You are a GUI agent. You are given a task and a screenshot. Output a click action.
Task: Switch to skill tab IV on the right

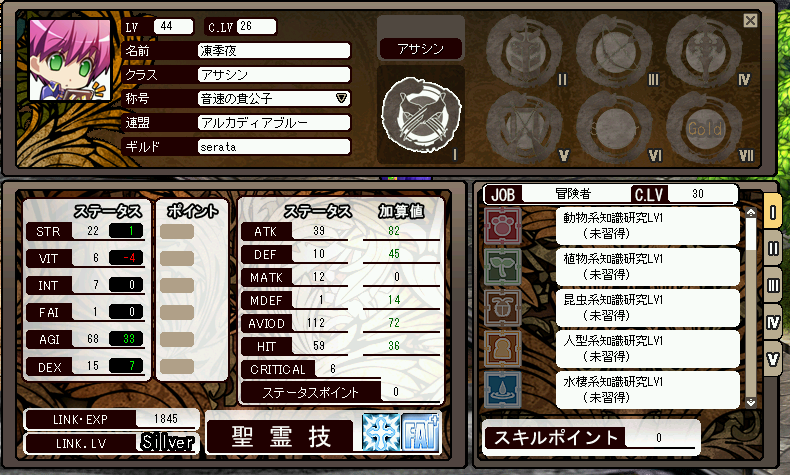pyautogui.click(x=773, y=322)
